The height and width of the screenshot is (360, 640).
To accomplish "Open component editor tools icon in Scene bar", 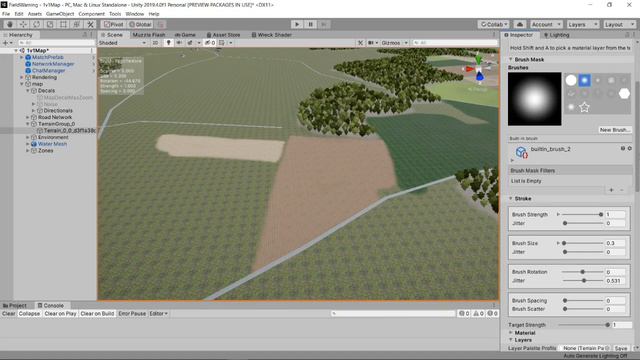I will (x=360, y=42).
